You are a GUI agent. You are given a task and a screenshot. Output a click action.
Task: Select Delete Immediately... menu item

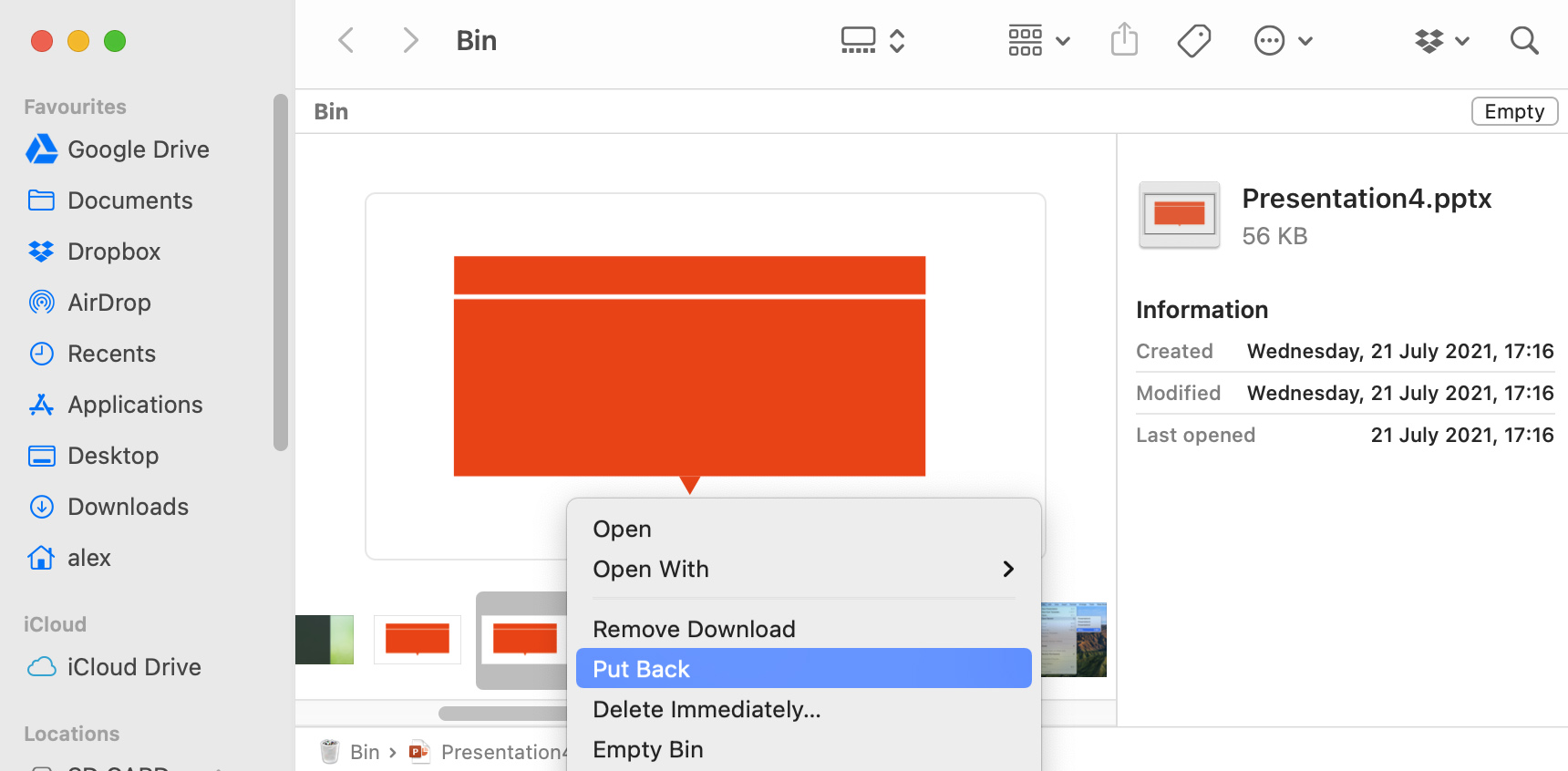coord(707,709)
